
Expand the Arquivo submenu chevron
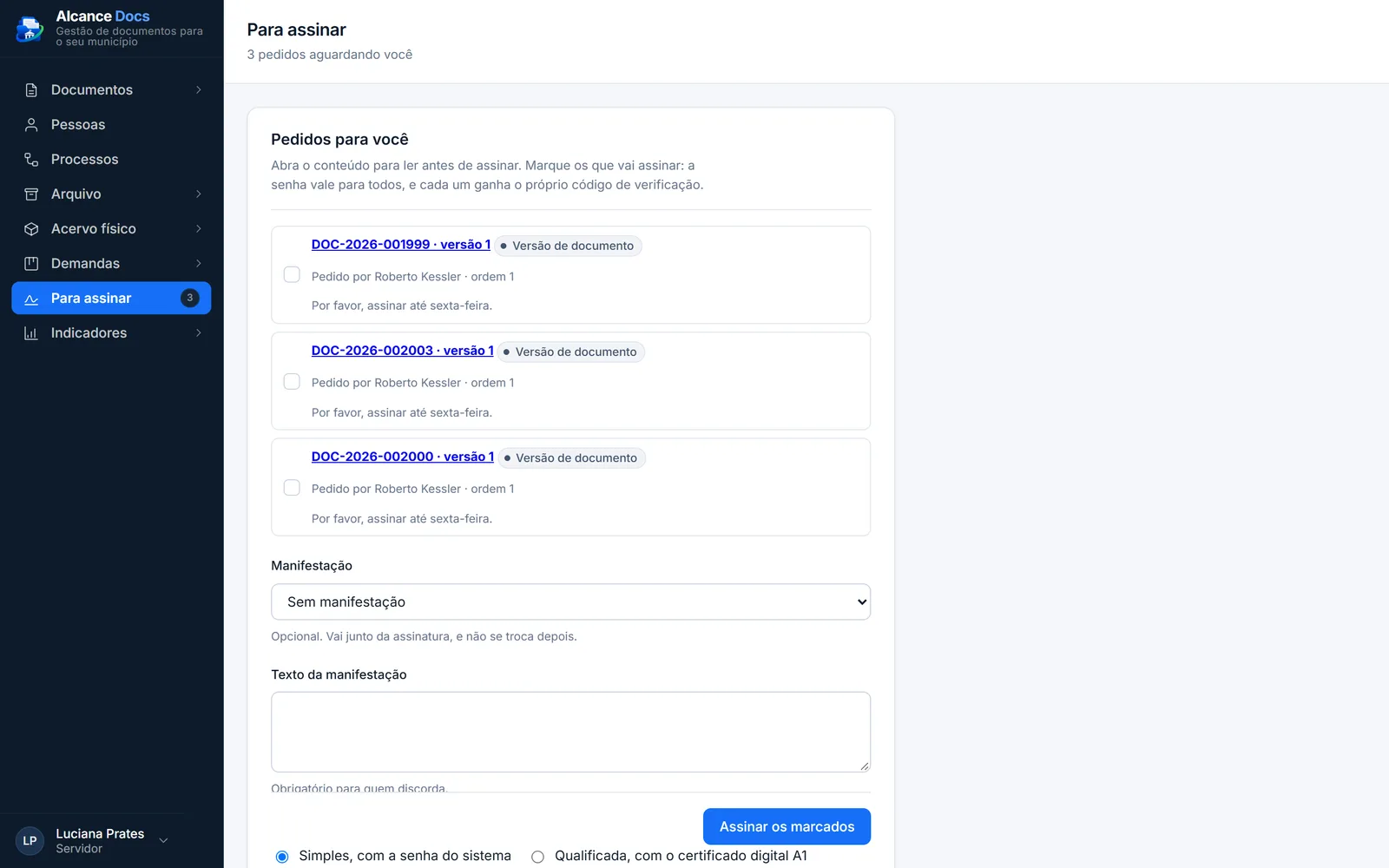pyautogui.click(x=199, y=194)
